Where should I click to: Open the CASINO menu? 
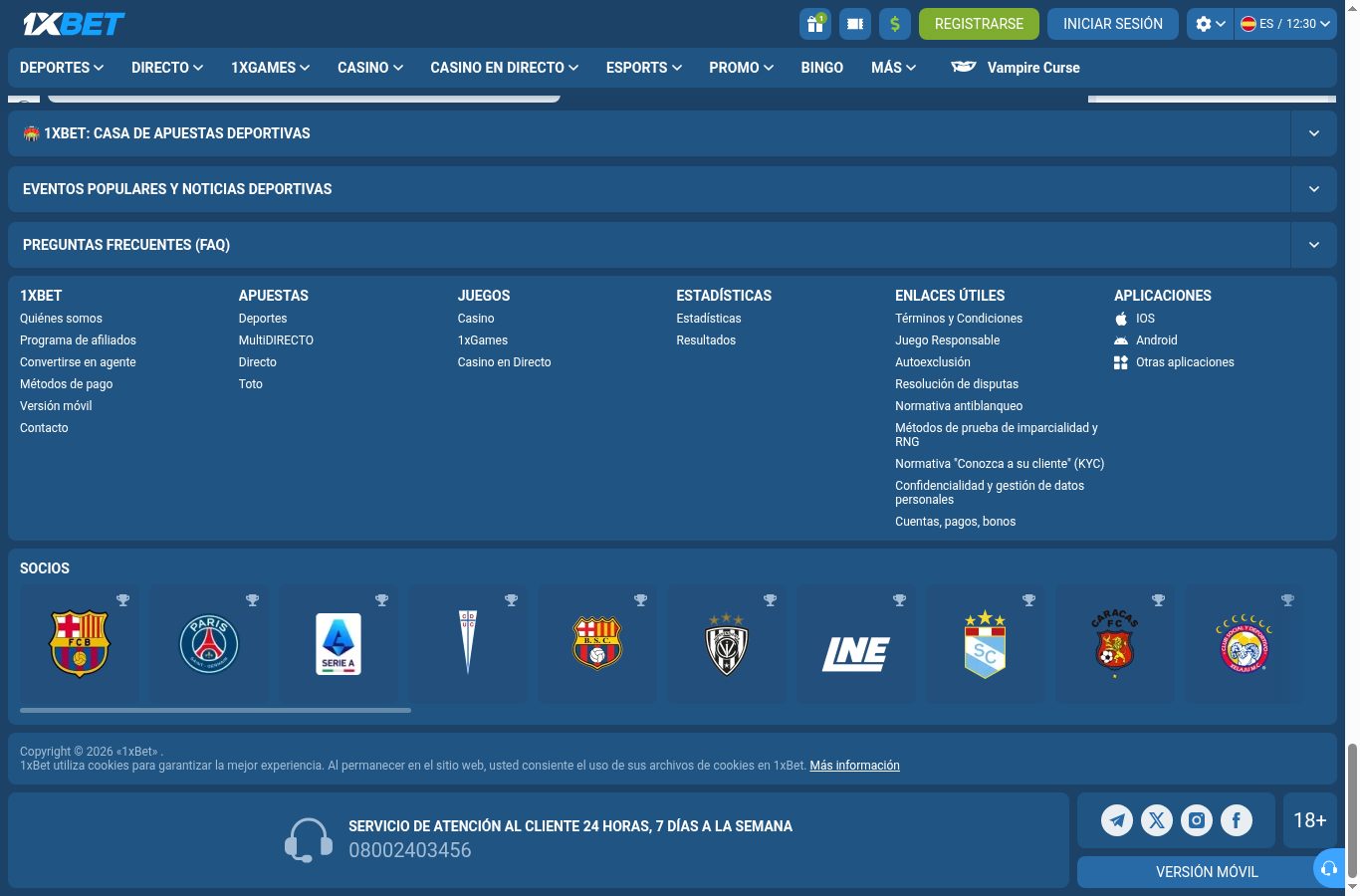(370, 68)
